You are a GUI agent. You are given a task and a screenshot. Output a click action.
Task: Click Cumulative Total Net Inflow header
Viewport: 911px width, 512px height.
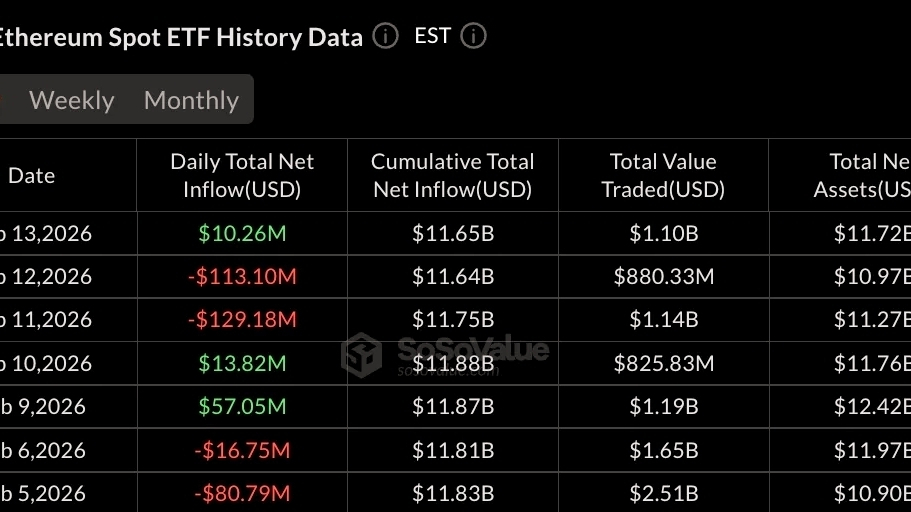pyautogui.click(x=453, y=175)
